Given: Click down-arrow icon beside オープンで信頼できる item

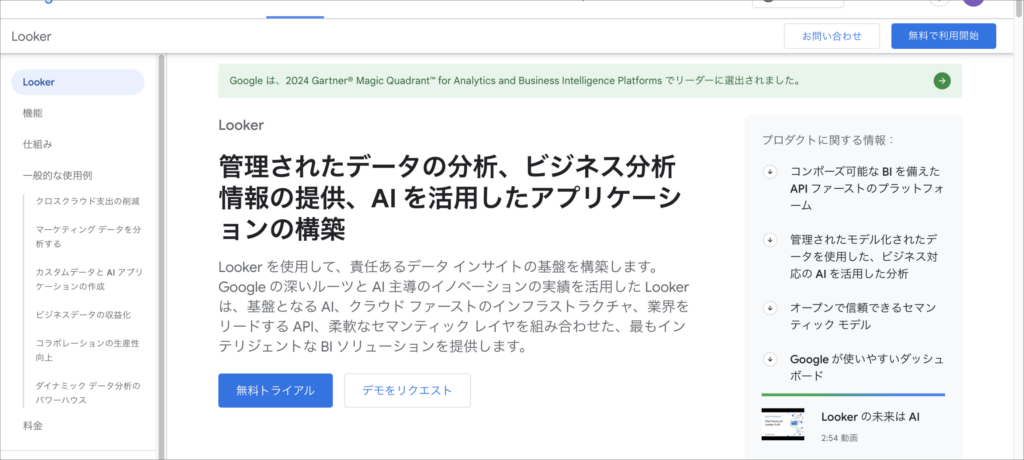Looking at the screenshot, I should (770, 309).
